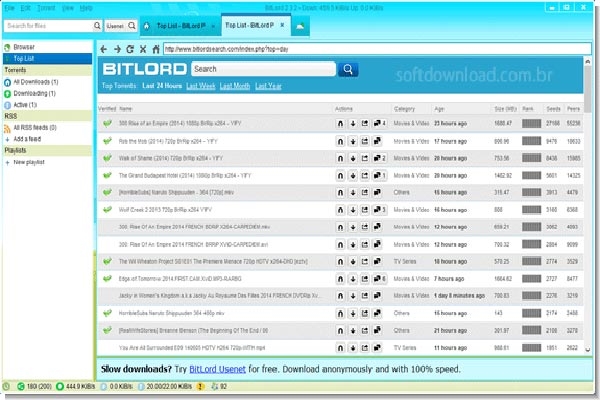Viewport: 600px width, 400px height.
Task: Click the download arrow for 'The Wil Wheaton Project'
Action: tap(353, 261)
